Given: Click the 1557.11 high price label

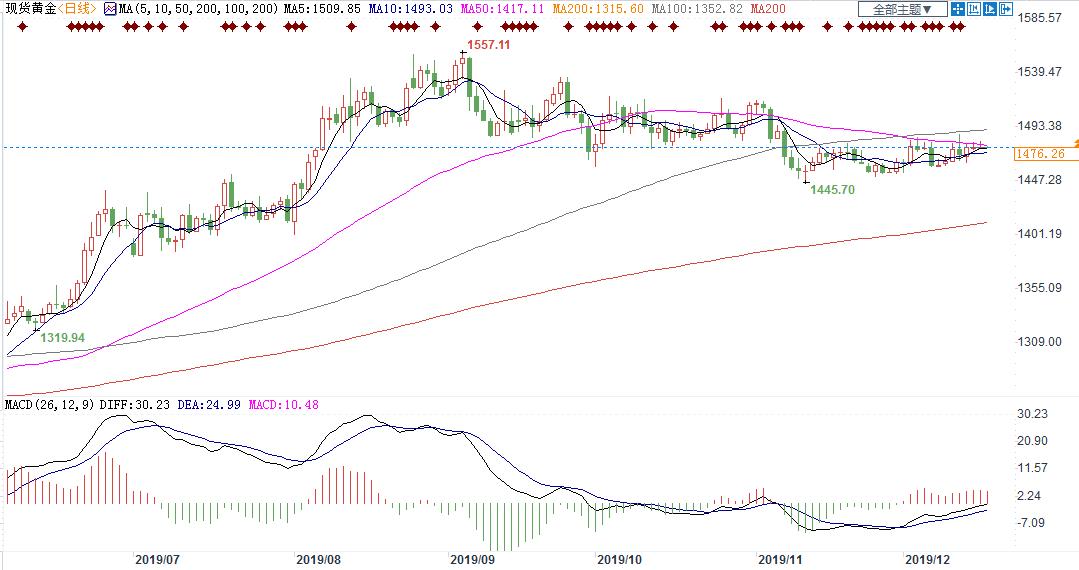Looking at the screenshot, I should [x=490, y=46].
